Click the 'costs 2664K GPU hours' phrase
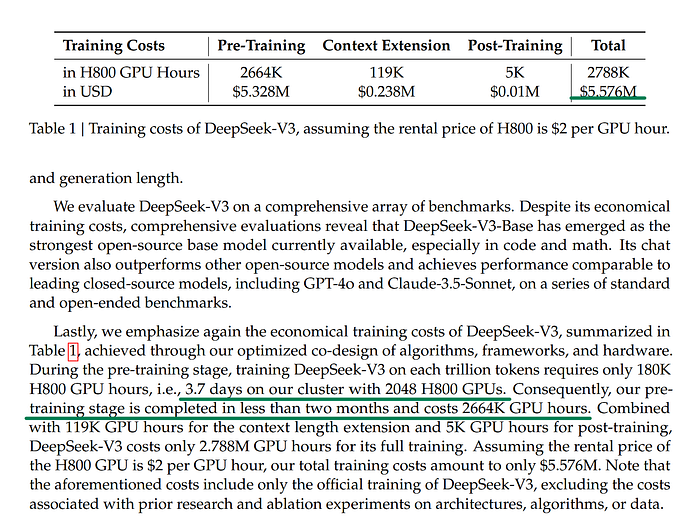Image resolution: width=700 pixels, height=521 pixels. coord(507,408)
